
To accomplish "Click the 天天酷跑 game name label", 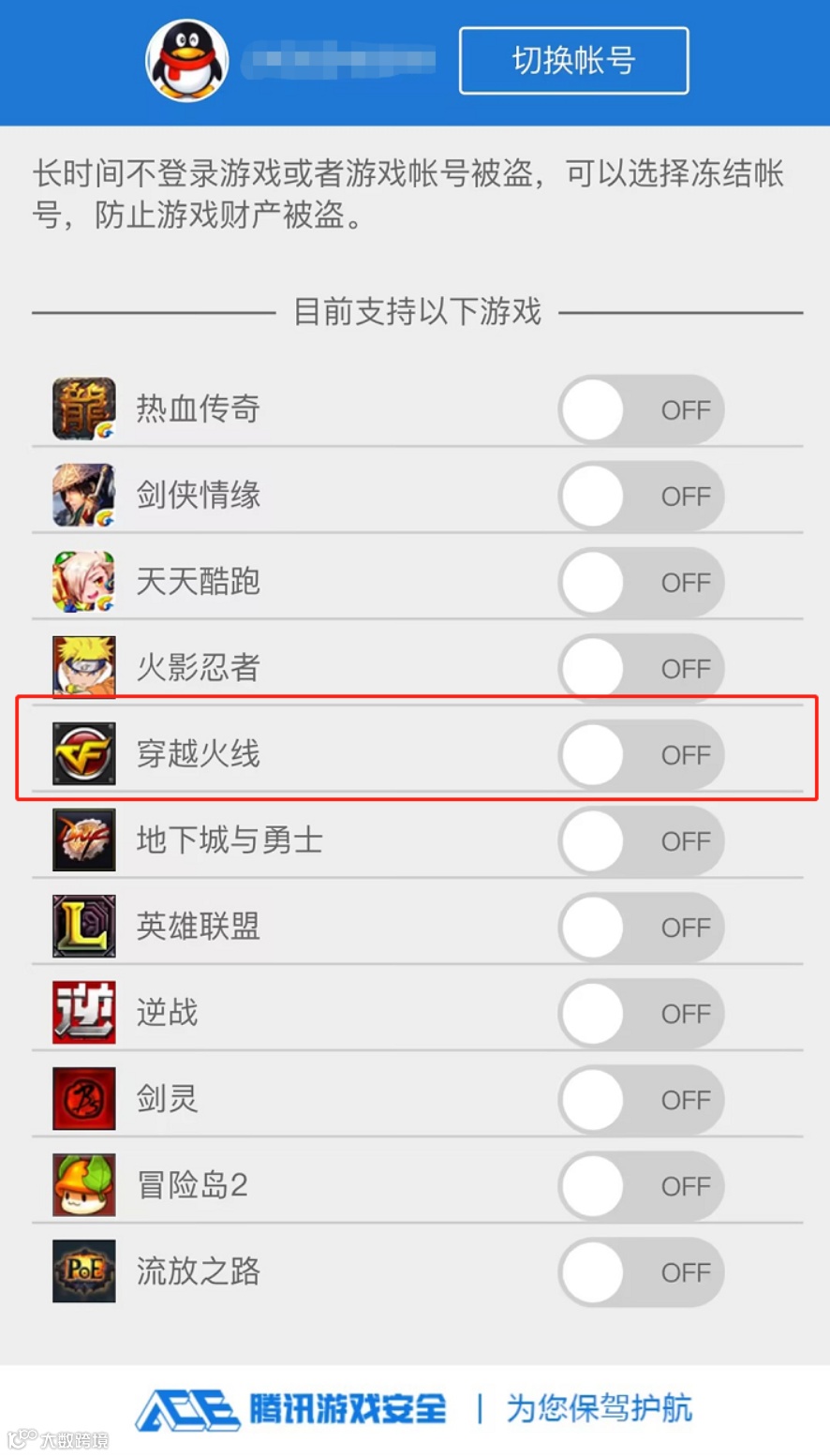I will click(x=199, y=581).
